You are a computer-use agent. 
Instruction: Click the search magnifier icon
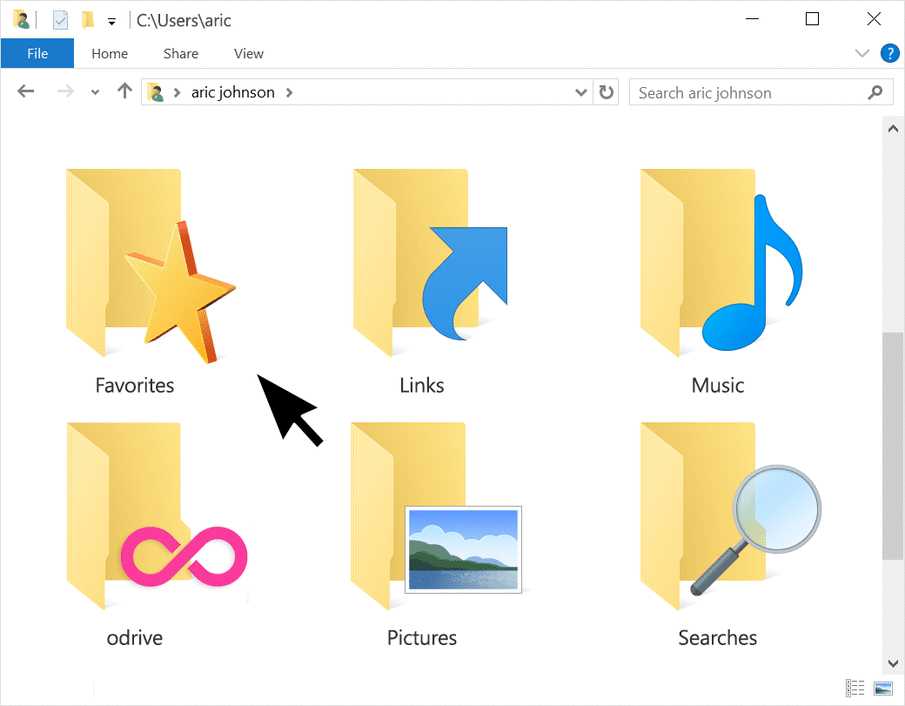(x=875, y=92)
